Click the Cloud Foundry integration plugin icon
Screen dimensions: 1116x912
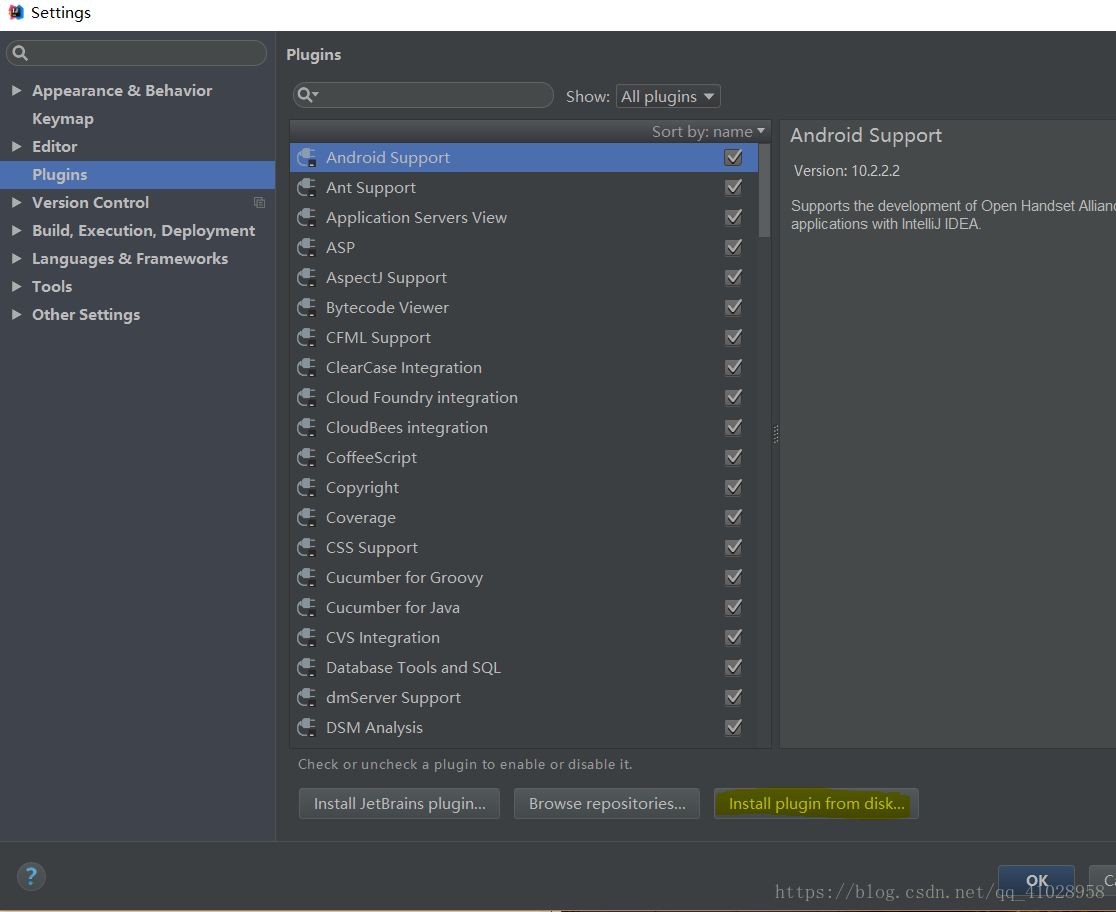[x=307, y=397]
